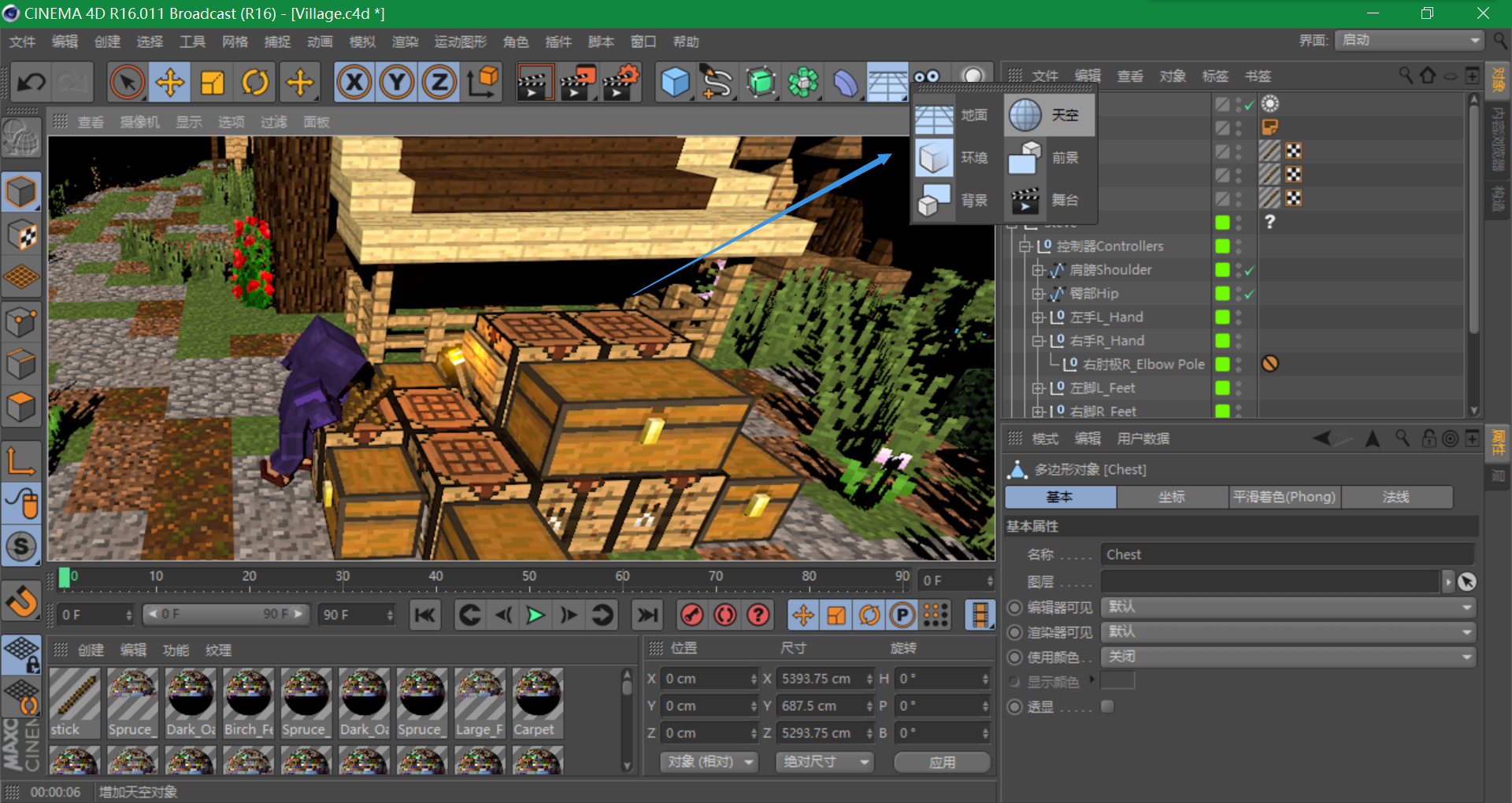Image resolution: width=1512 pixels, height=803 pixels.
Task: Select the stick material thumbnail
Action: (x=75, y=703)
